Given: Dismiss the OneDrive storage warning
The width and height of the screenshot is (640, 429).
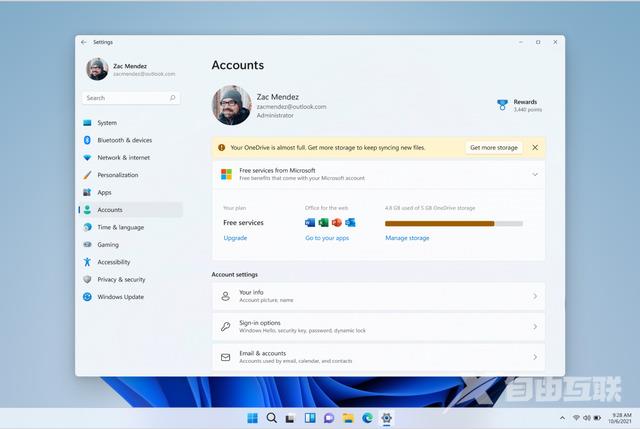Looking at the screenshot, I should point(535,147).
